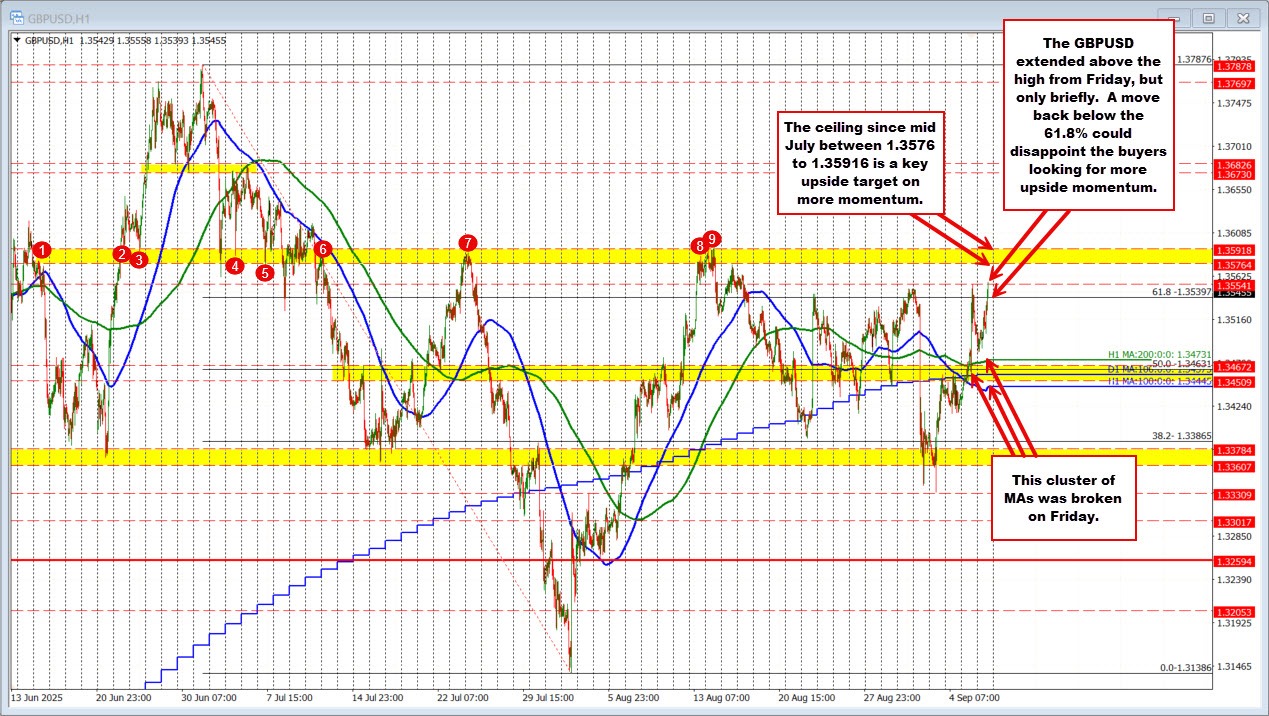This screenshot has height=716, width=1269.
Task: Click the 1.34240 price scale value
Action: (1233, 406)
